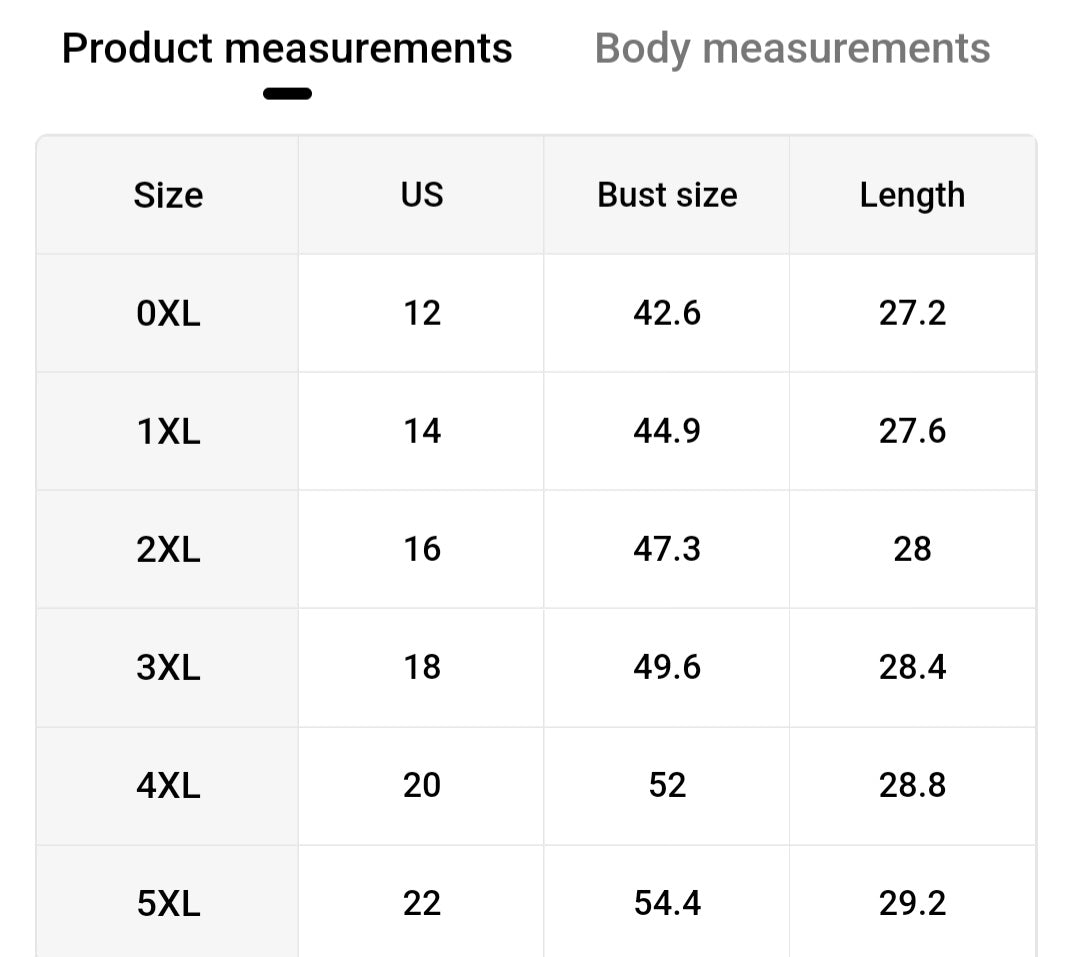Select the 5XL size row
This screenshot has width=1080, height=957.
[x=167, y=903]
